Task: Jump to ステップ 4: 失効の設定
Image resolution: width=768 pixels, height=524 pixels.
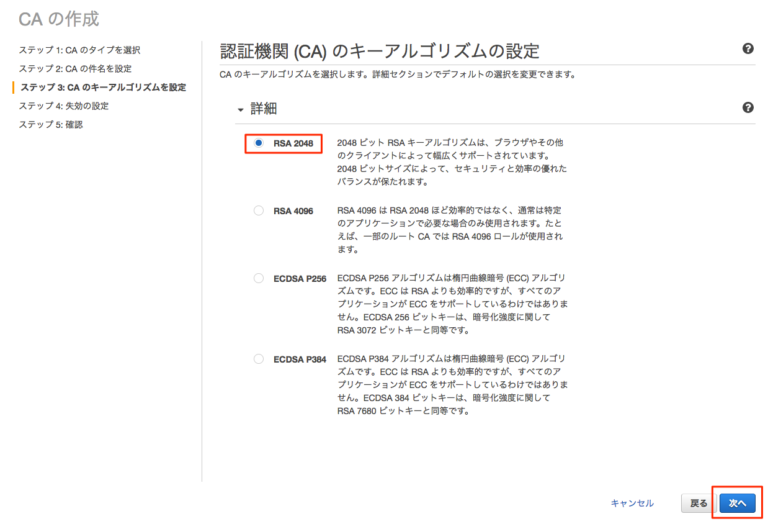Action: point(64,105)
